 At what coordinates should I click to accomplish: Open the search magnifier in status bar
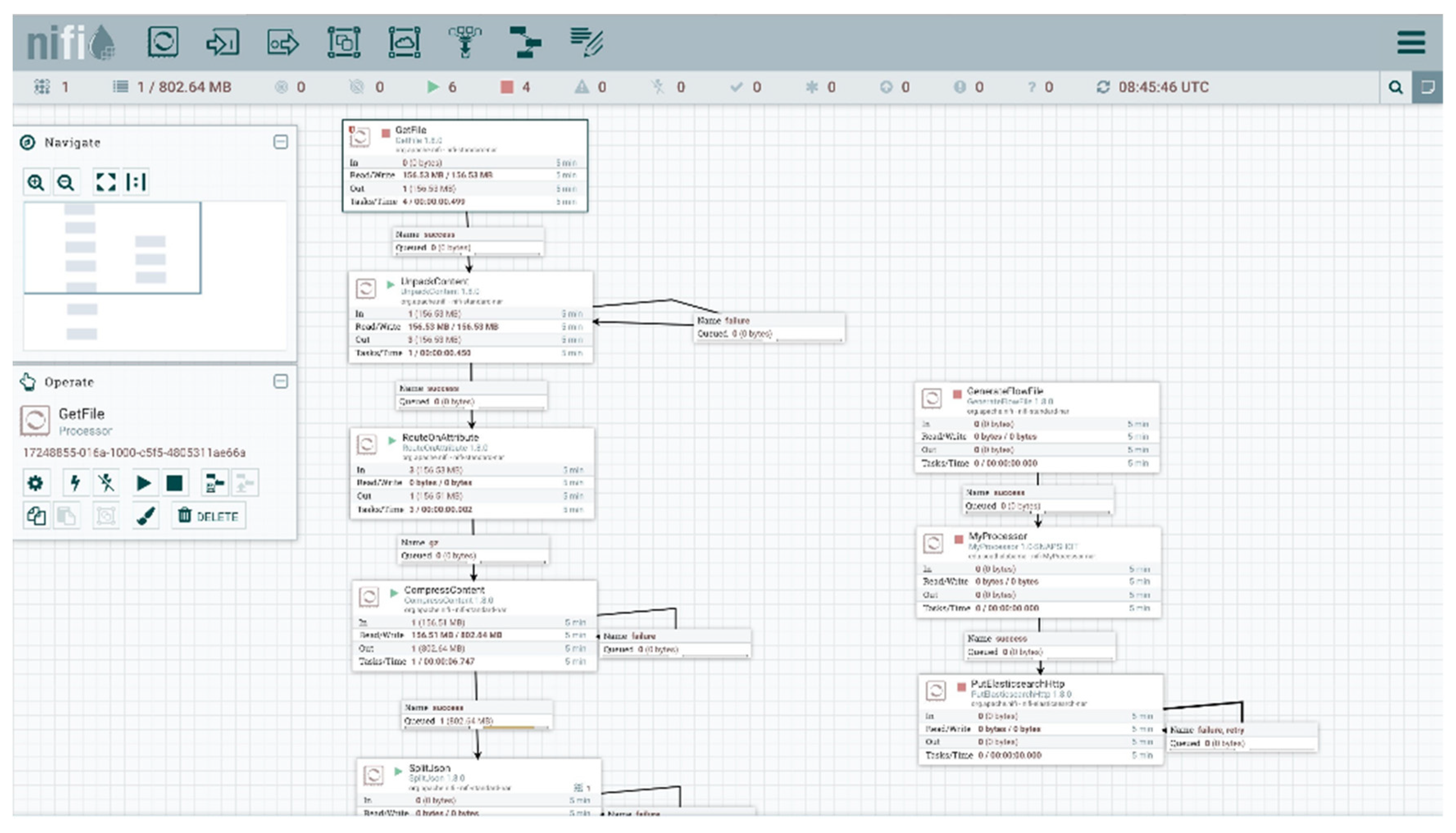click(1395, 87)
